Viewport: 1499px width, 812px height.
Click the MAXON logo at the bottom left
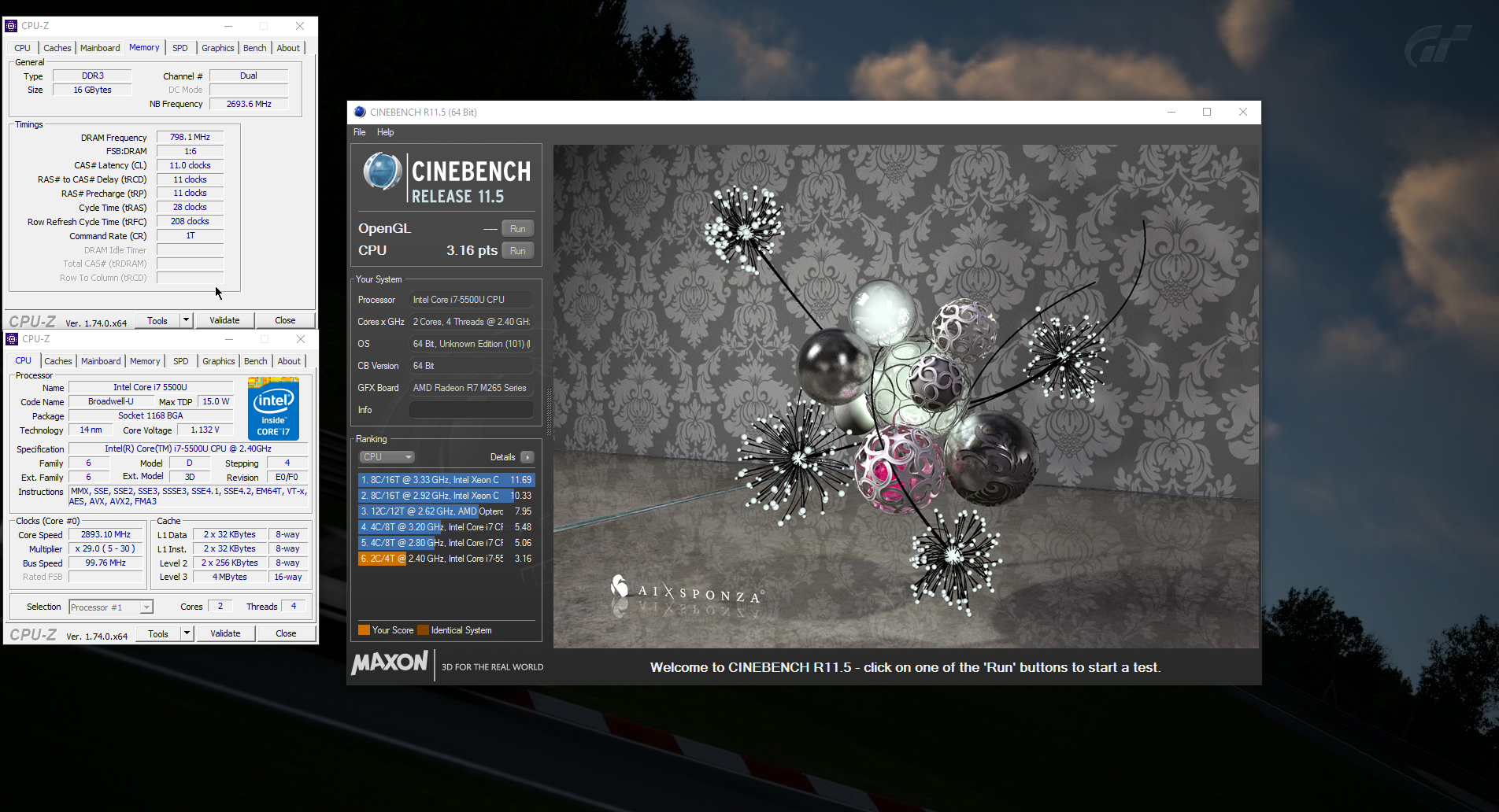[x=390, y=663]
